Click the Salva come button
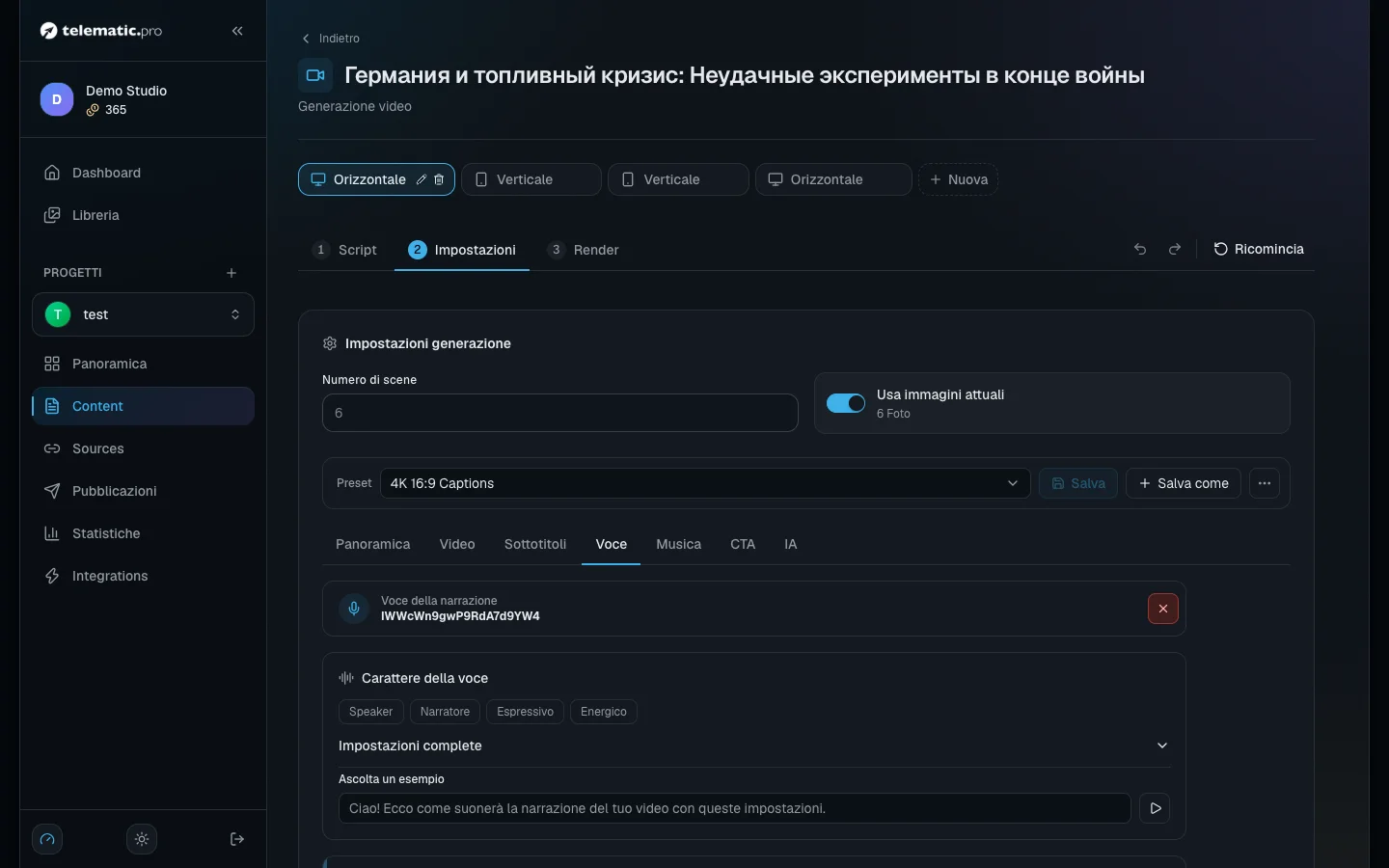Image resolution: width=1389 pixels, height=868 pixels. [x=1184, y=483]
